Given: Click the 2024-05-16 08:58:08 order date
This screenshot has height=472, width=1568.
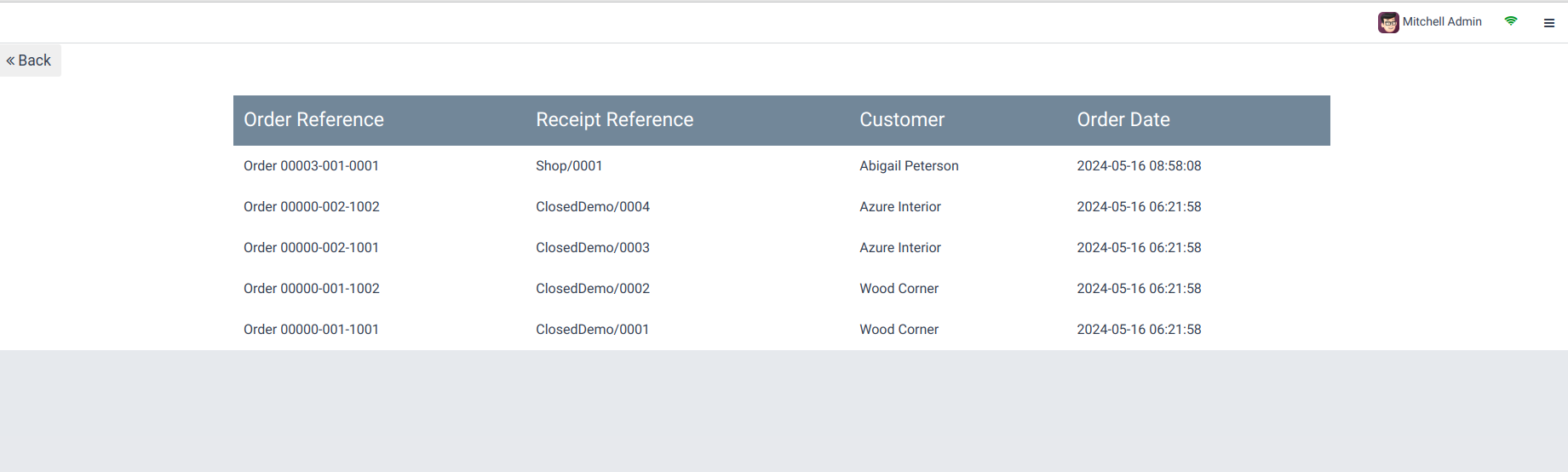Looking at the screenshot, I should (x=1139, y=166).
